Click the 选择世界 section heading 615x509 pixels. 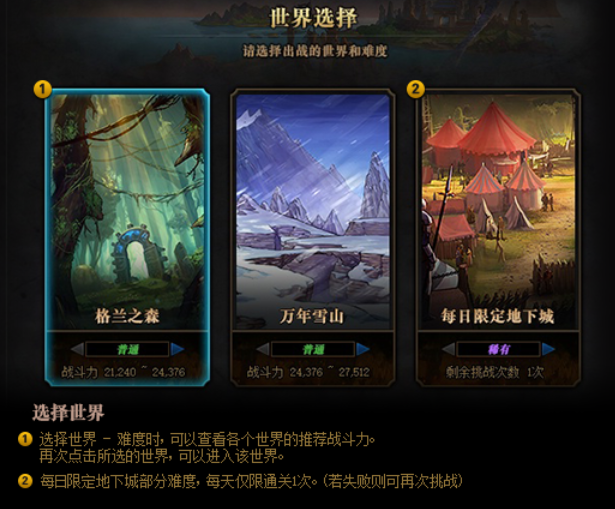tap(68, 413)
